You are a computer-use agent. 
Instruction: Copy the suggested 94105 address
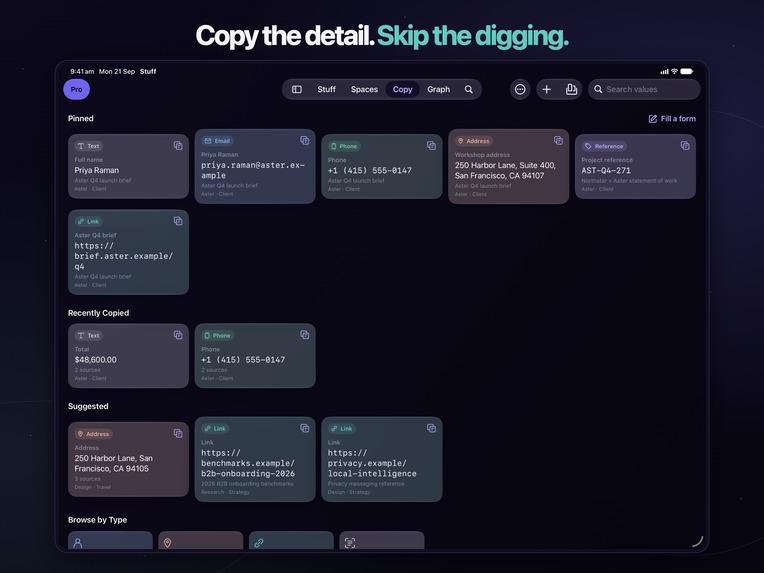pyautogui.click(x=178, y=434)
